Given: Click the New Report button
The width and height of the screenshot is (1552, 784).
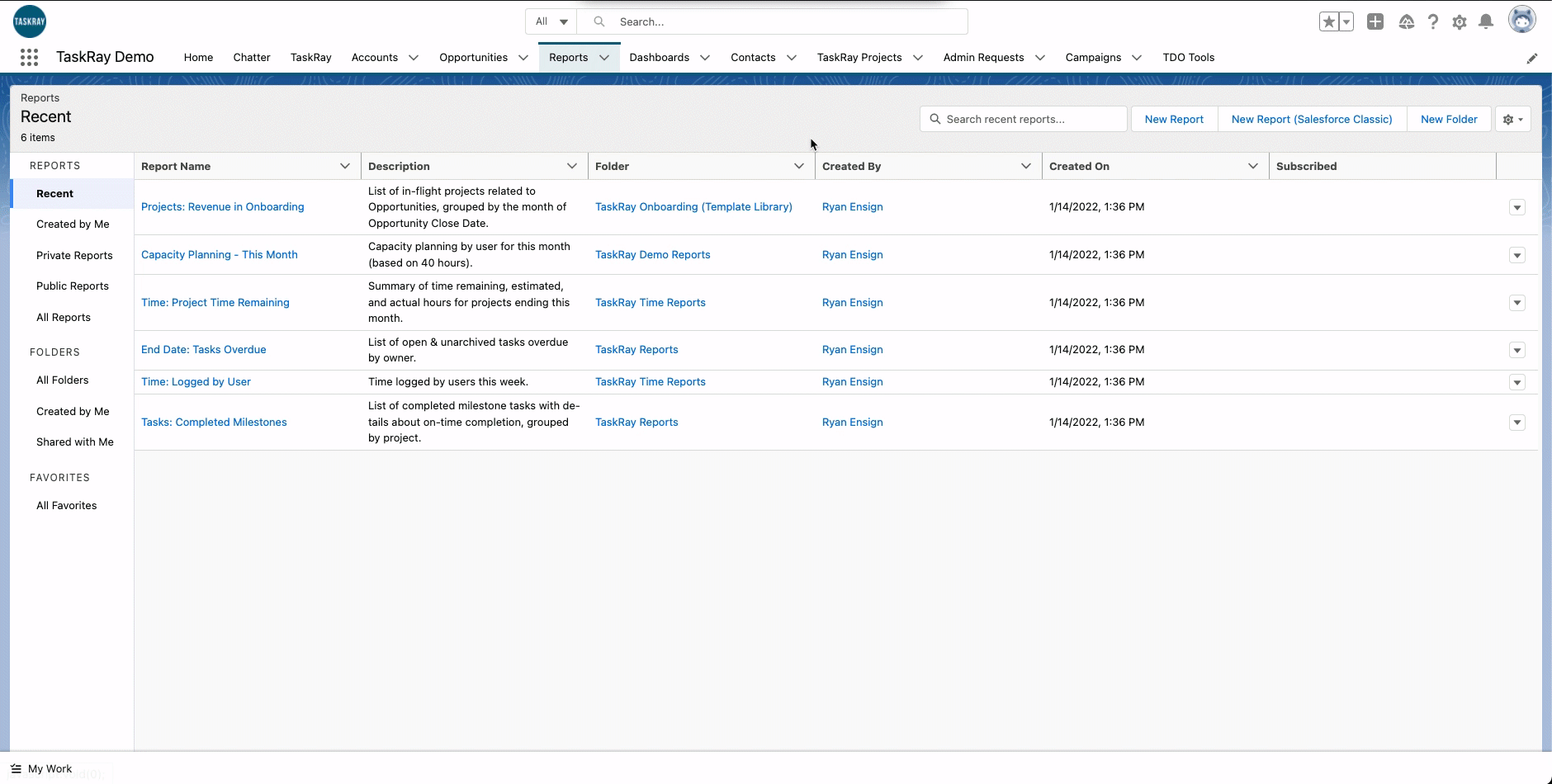Looking at the screenshot, I should (x=1174, y=119).
